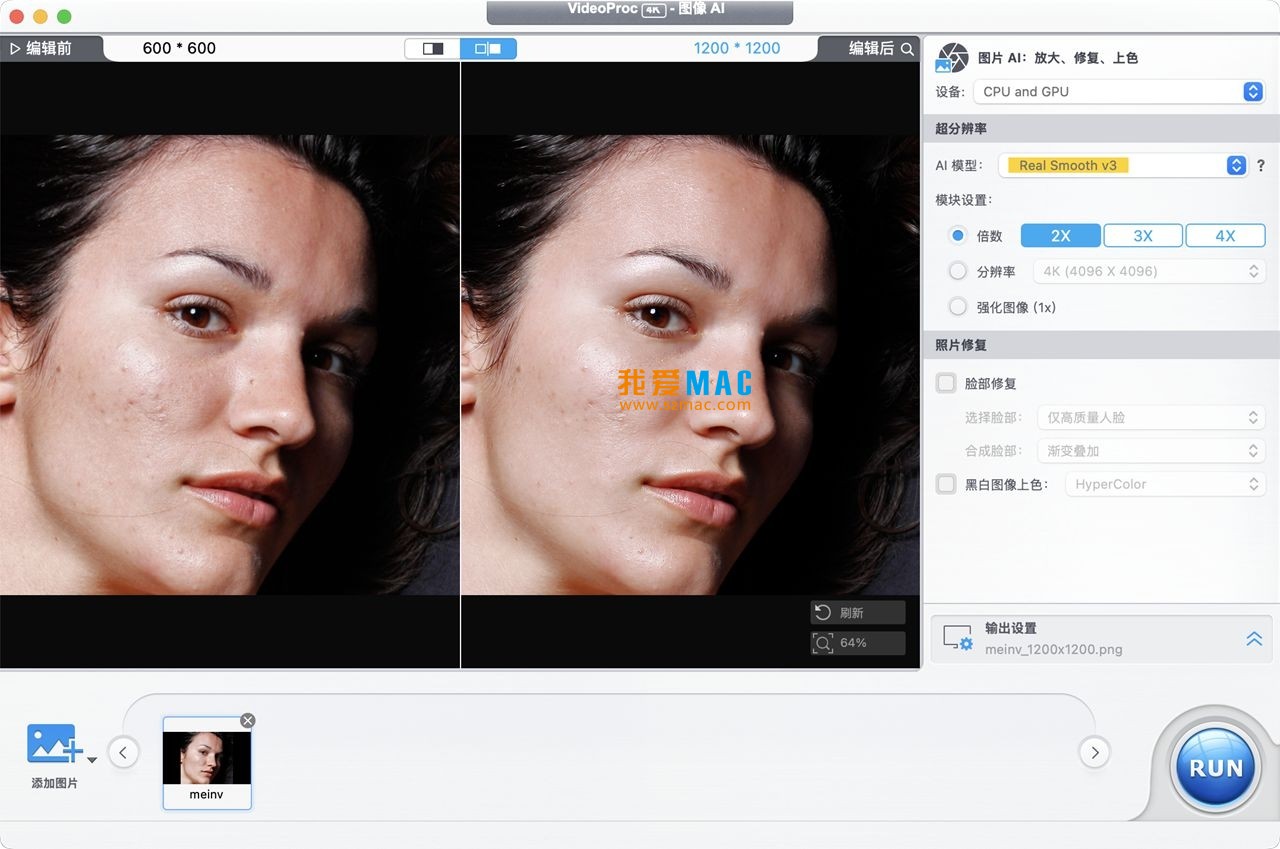Open the 选择脸部 仅高质量人脸 dropdown
The image size is (1280, 849).
(1150, 417)
